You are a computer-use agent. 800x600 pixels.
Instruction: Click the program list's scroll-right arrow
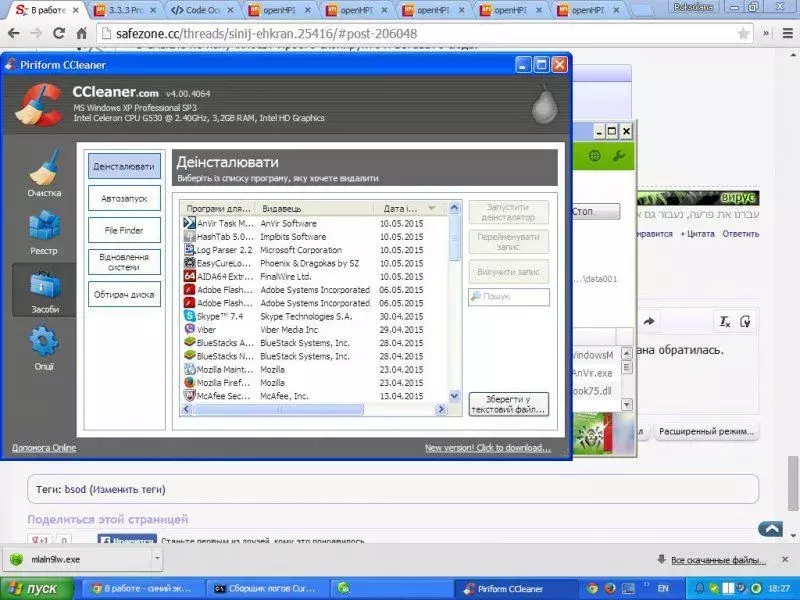[x=441, y=409]
